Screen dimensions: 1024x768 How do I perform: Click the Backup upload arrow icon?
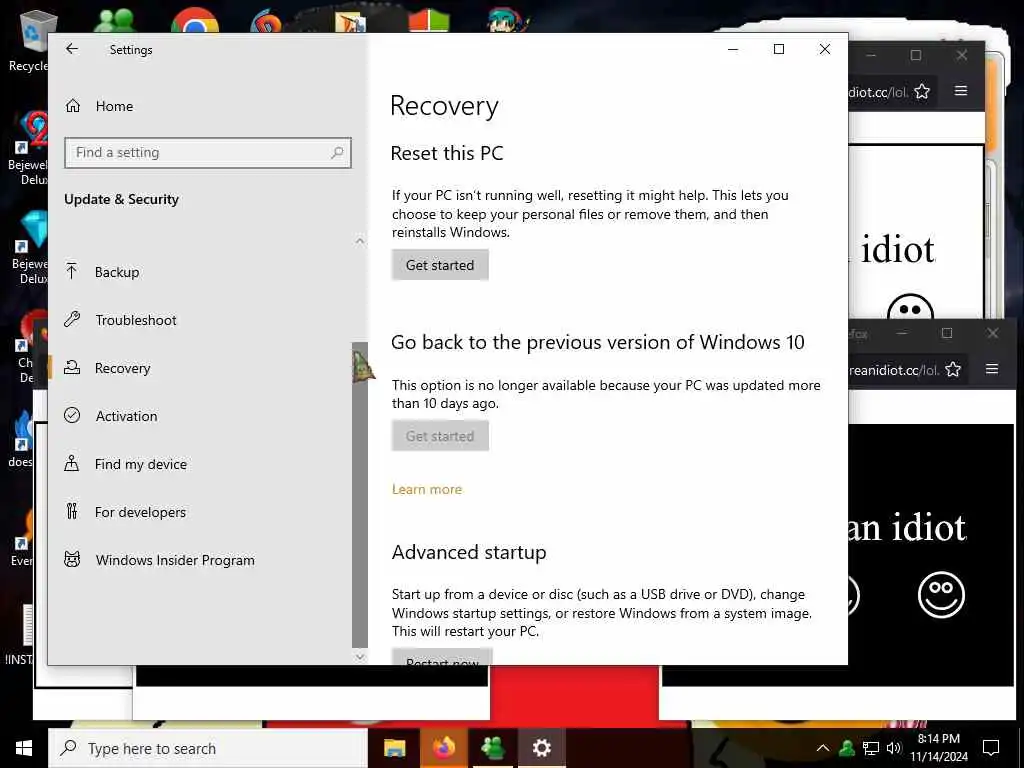(72, 271)
